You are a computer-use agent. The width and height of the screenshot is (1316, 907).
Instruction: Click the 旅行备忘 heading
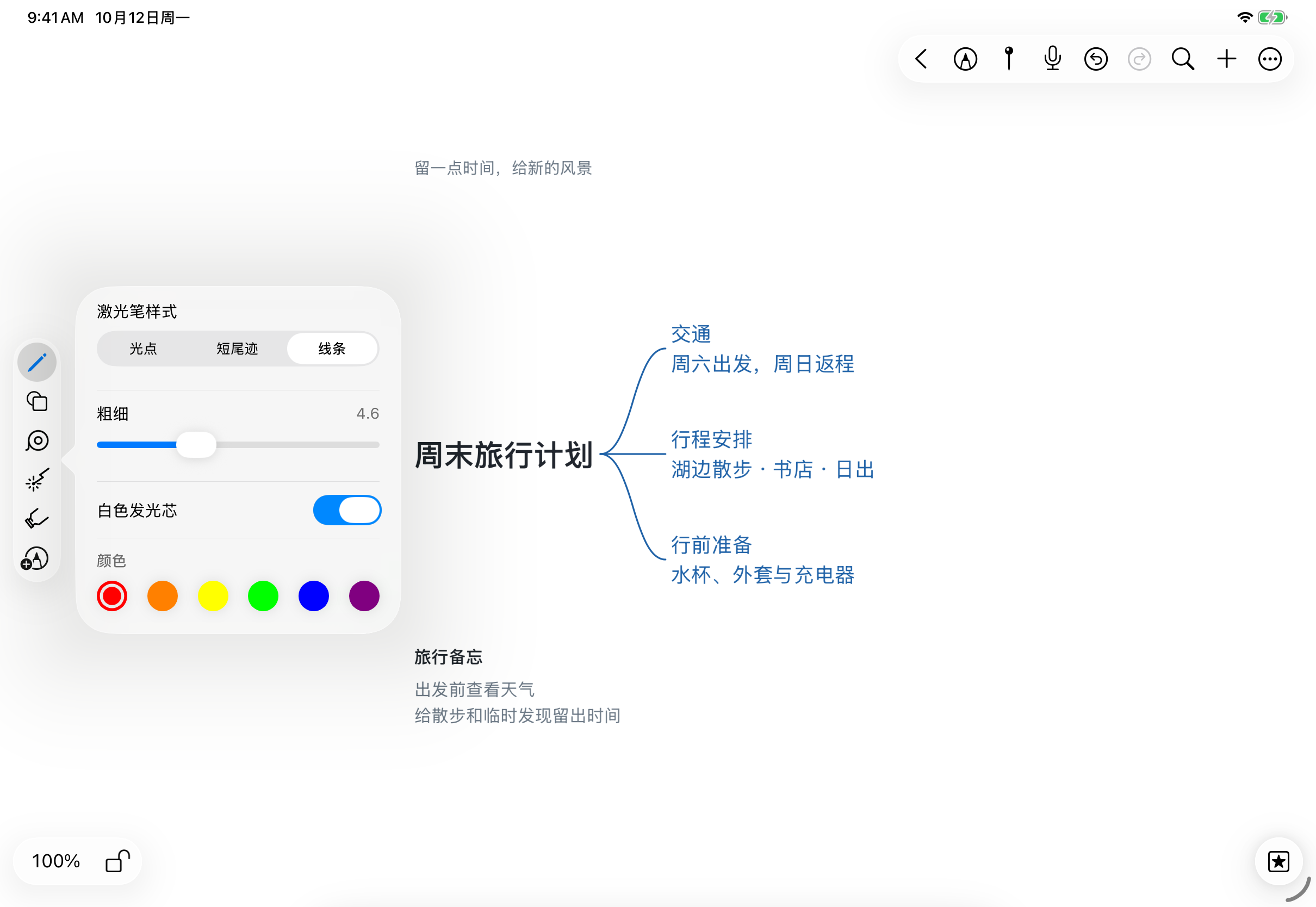point(448,657)
